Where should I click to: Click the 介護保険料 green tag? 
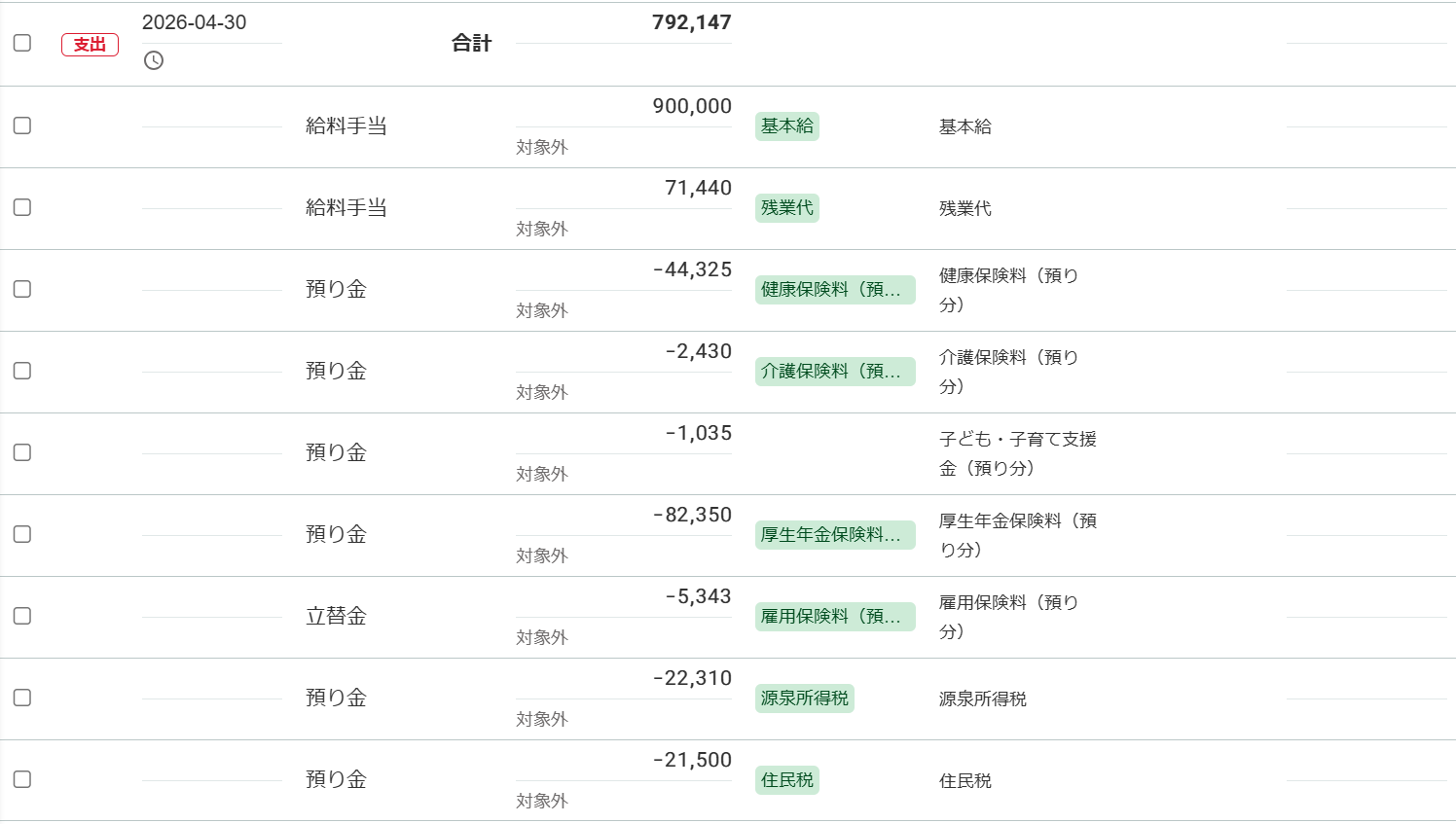pos(835,372)
